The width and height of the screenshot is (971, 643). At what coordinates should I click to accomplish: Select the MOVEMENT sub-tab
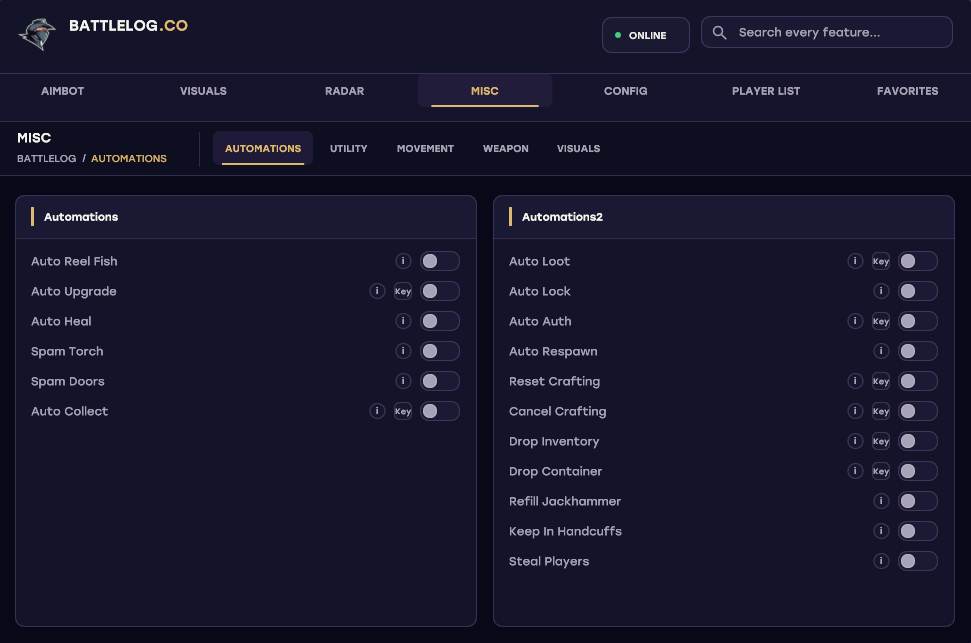pos(425,149)
